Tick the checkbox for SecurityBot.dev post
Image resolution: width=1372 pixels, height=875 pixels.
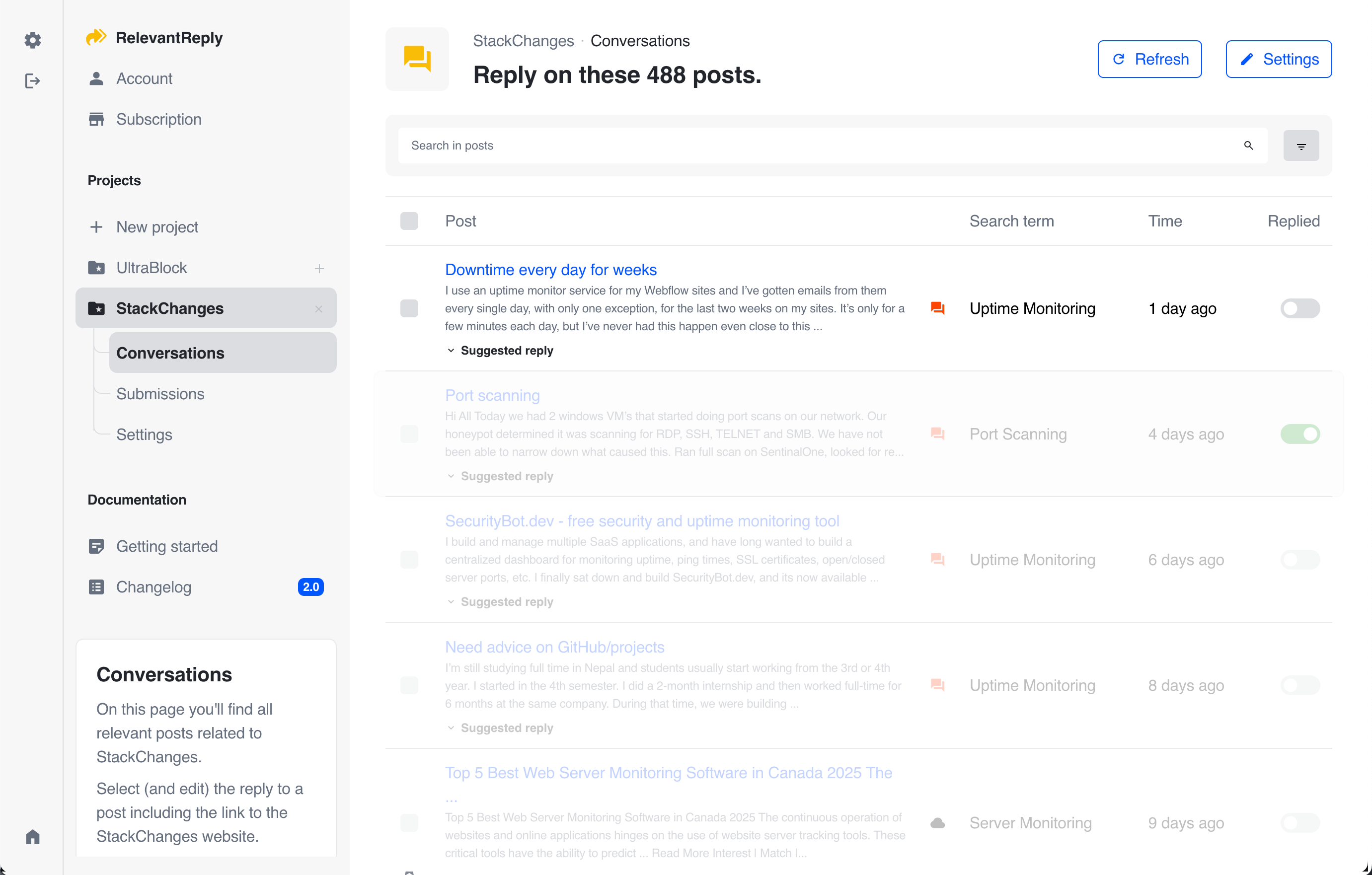coord(409,559)
